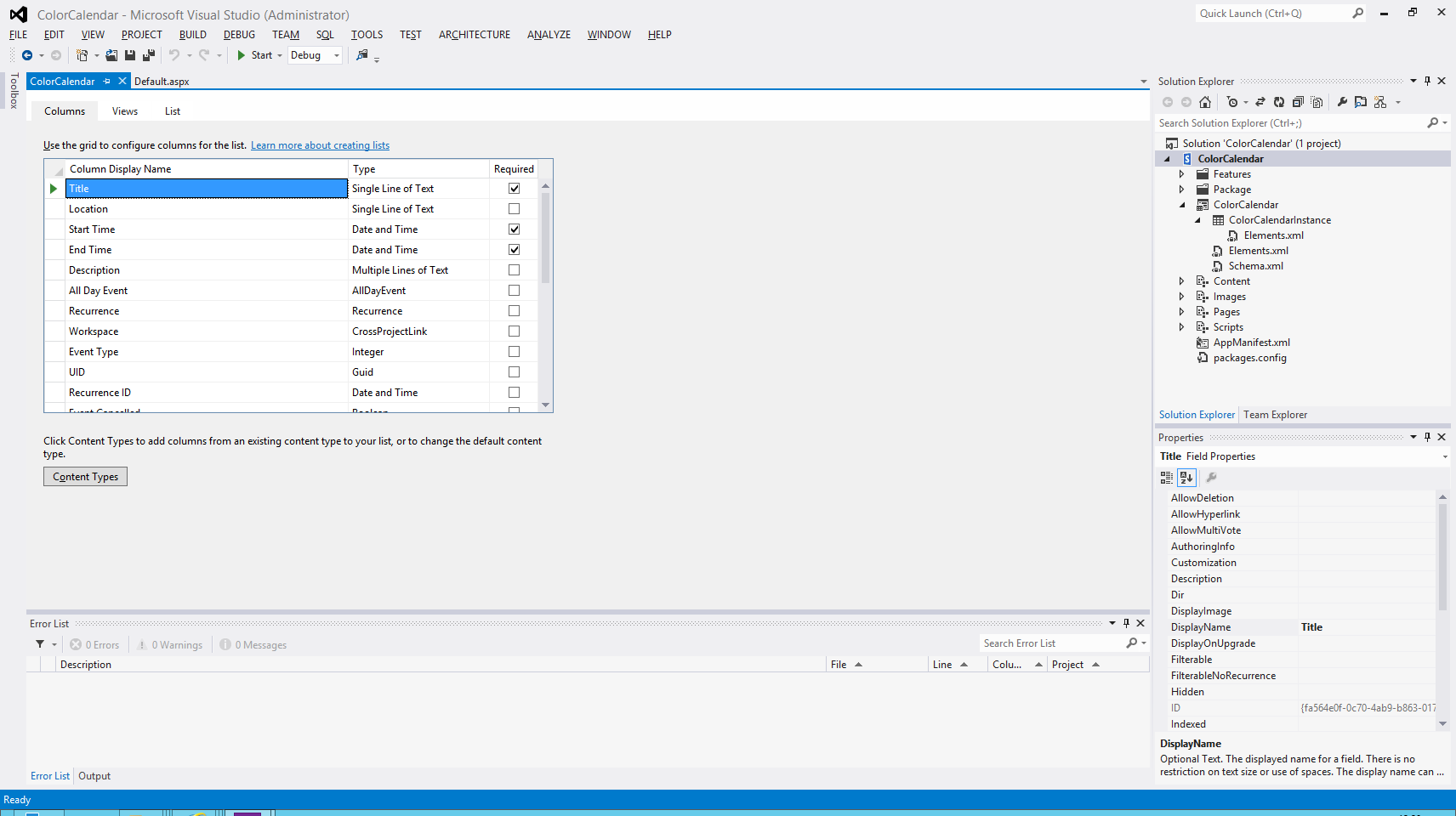1456x816 pixels.
Task: Click the Error List filter funnel icon
Action: [40, 644]
